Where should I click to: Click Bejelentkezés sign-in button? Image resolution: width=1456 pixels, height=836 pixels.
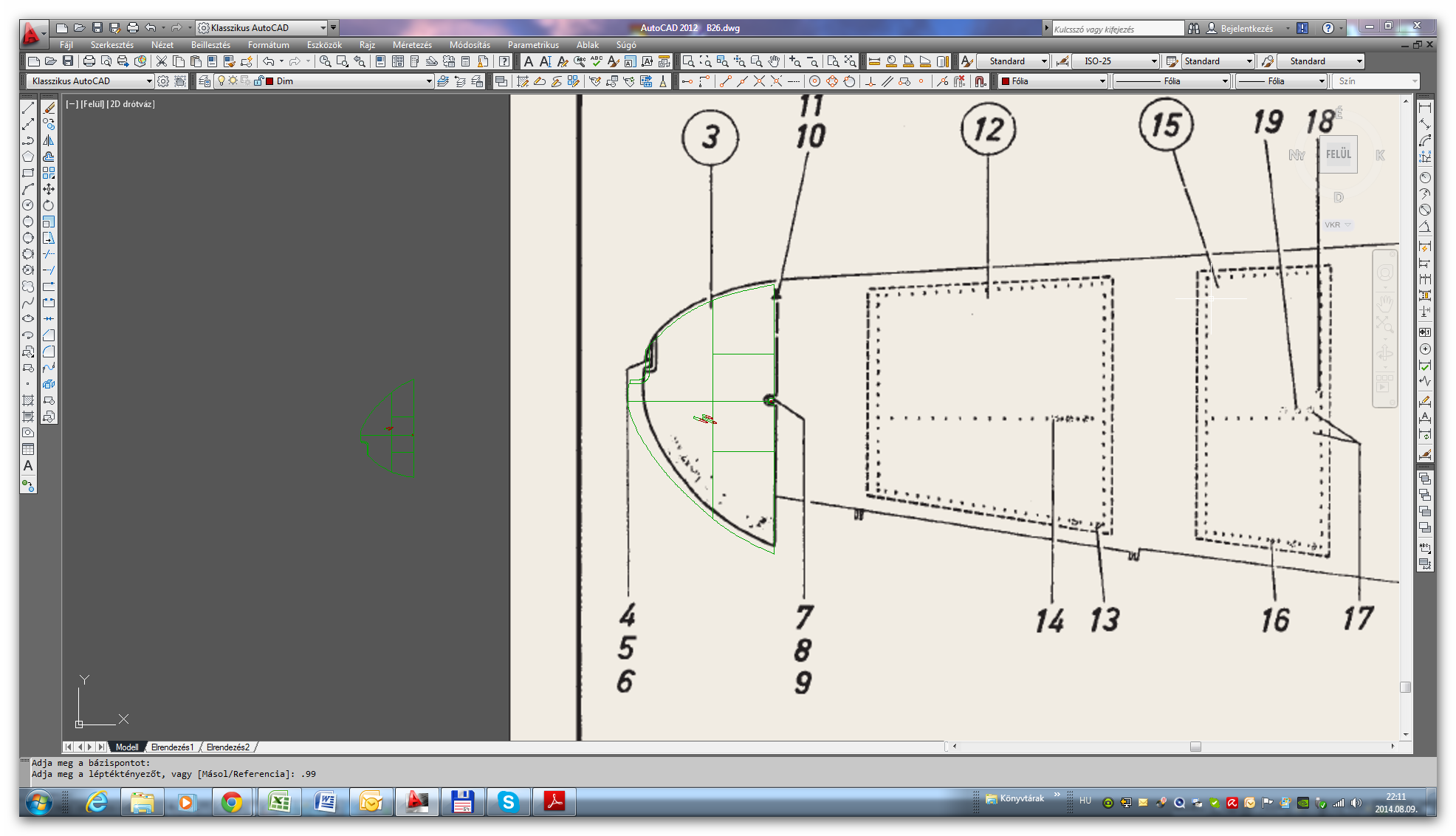(x=1246, y=29)
